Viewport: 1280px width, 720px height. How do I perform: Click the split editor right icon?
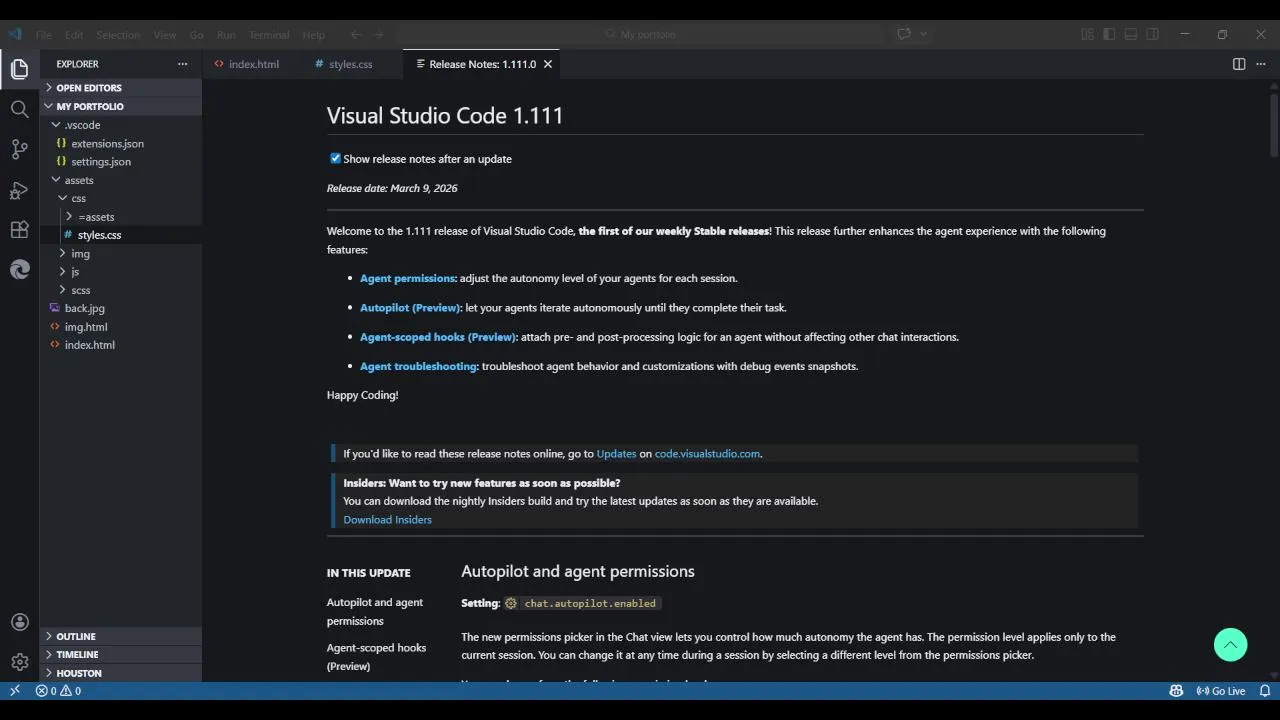click(1239, 64)
